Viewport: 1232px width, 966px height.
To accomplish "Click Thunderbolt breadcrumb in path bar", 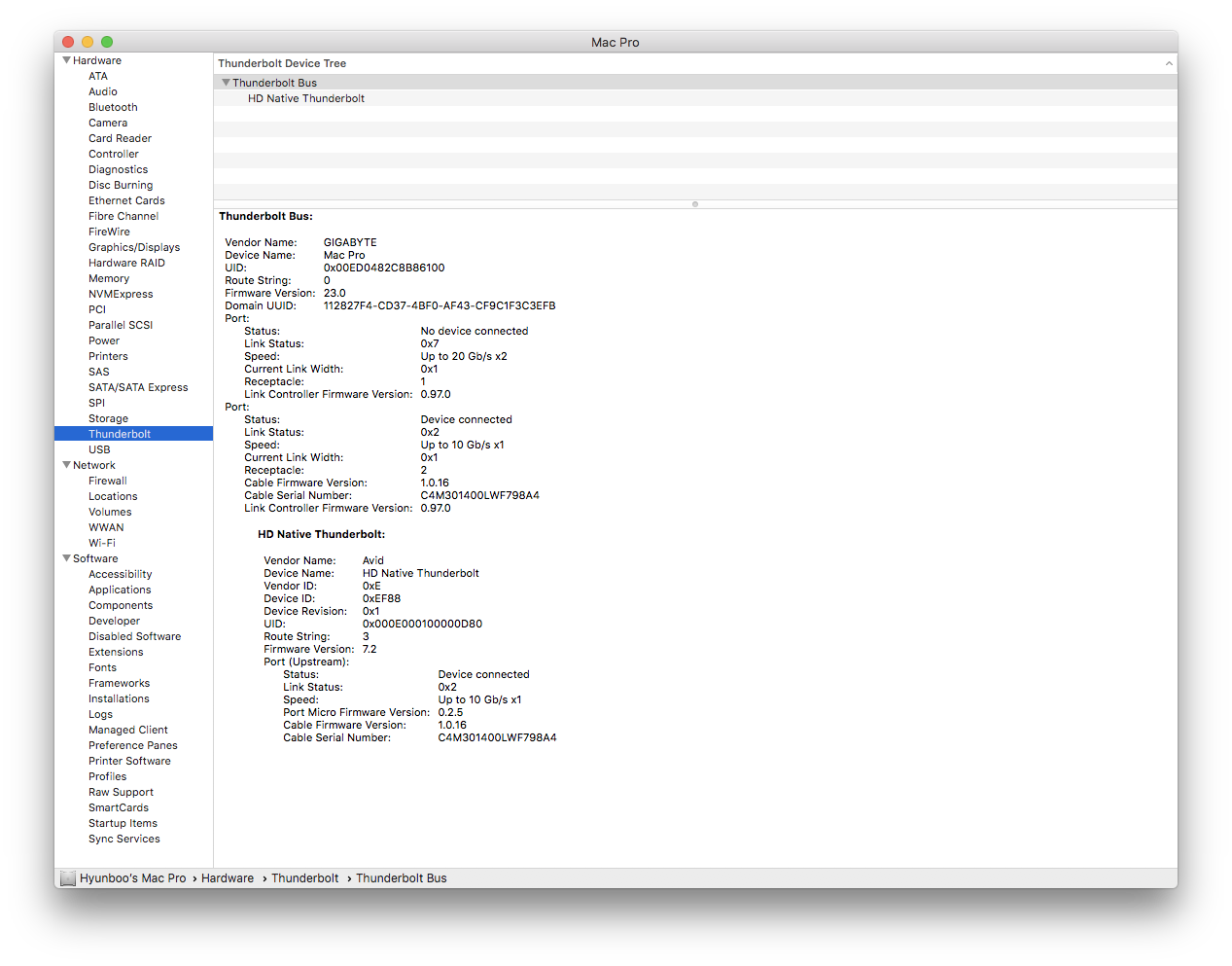I will 305,878.
